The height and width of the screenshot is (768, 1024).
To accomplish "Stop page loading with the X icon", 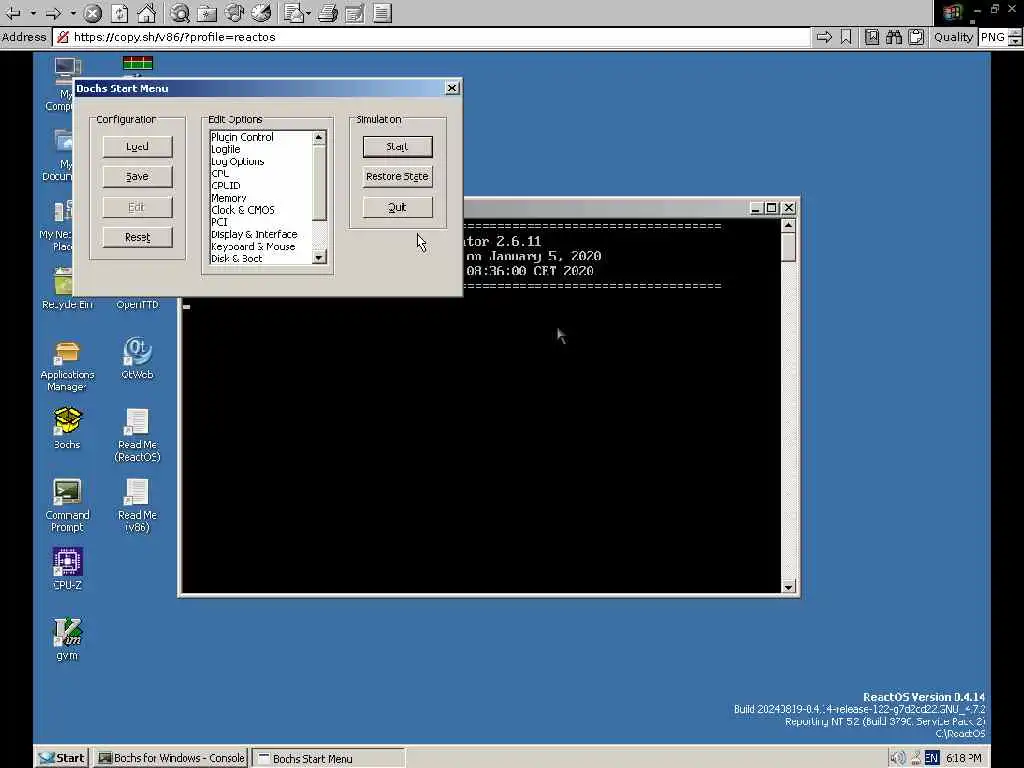I will (93, 12).
